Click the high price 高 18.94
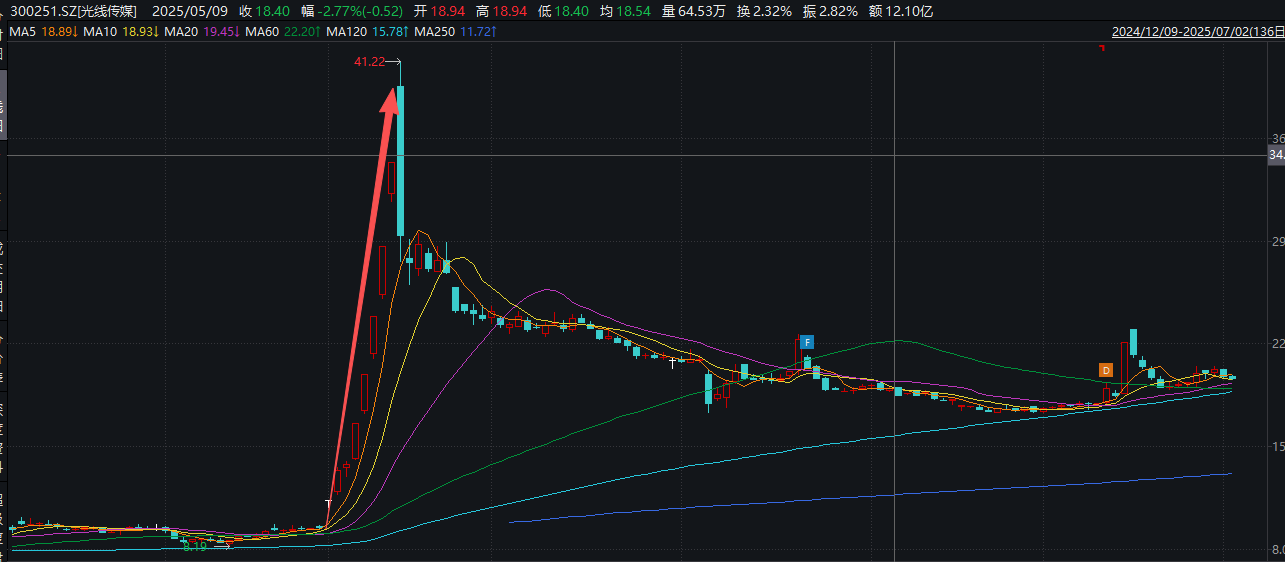Image resolution: width=1285 pixels, height=562 pixels. (502, 11)
